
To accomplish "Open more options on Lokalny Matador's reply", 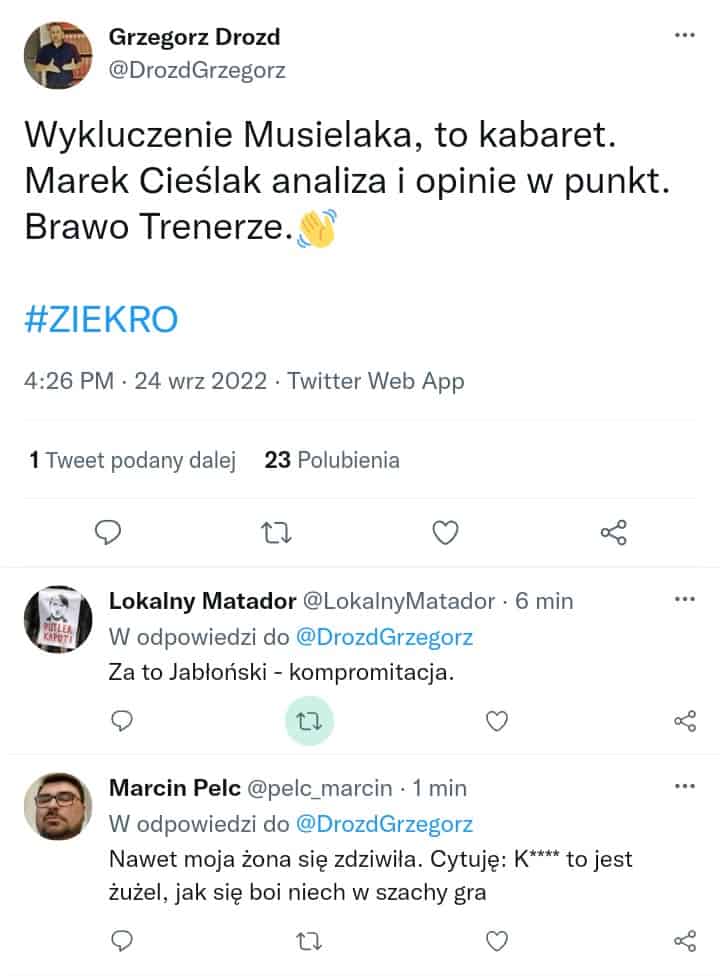I will 685,599.
